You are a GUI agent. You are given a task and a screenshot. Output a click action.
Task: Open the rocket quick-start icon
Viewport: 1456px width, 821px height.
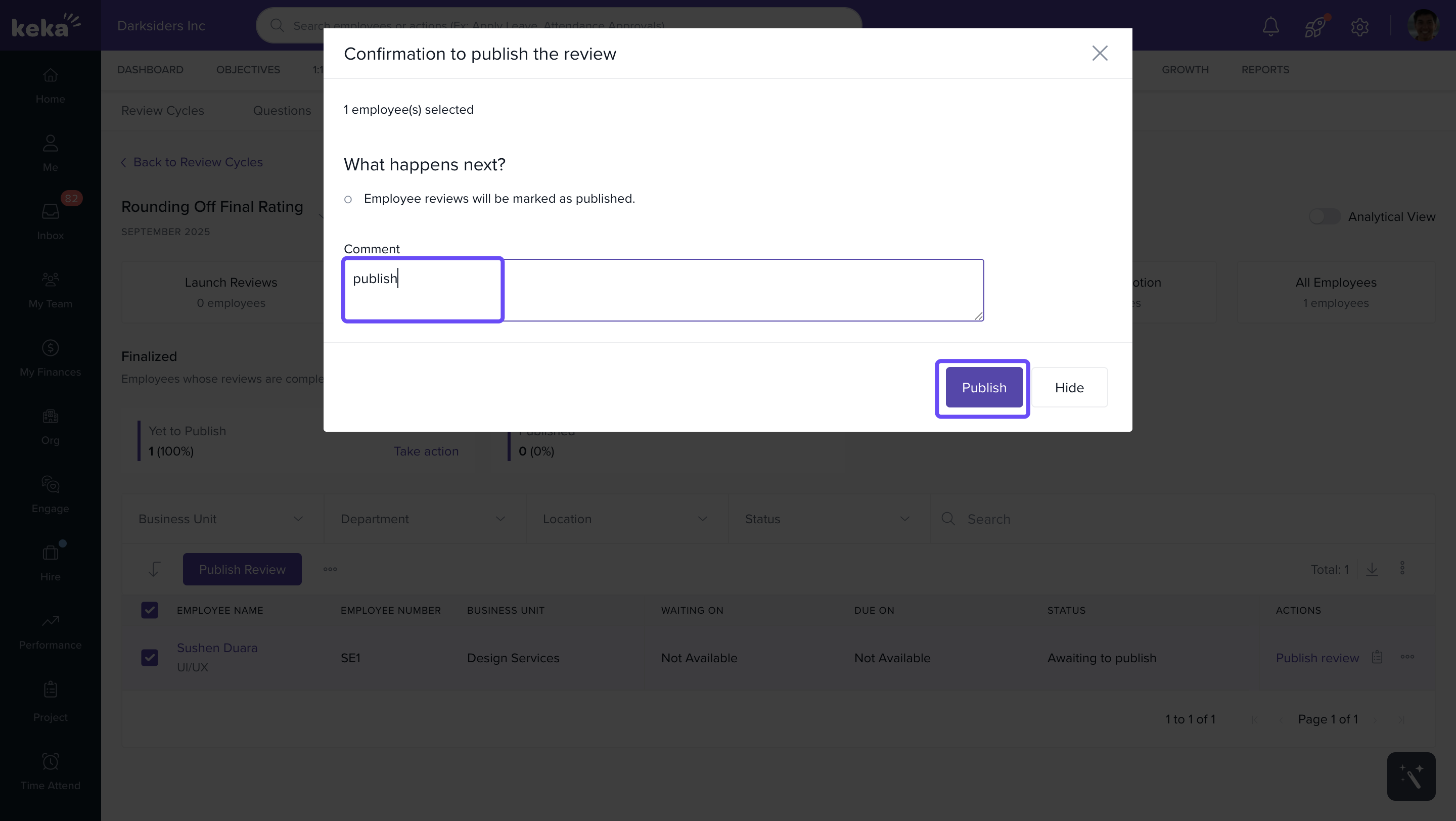coord(1314,26)
